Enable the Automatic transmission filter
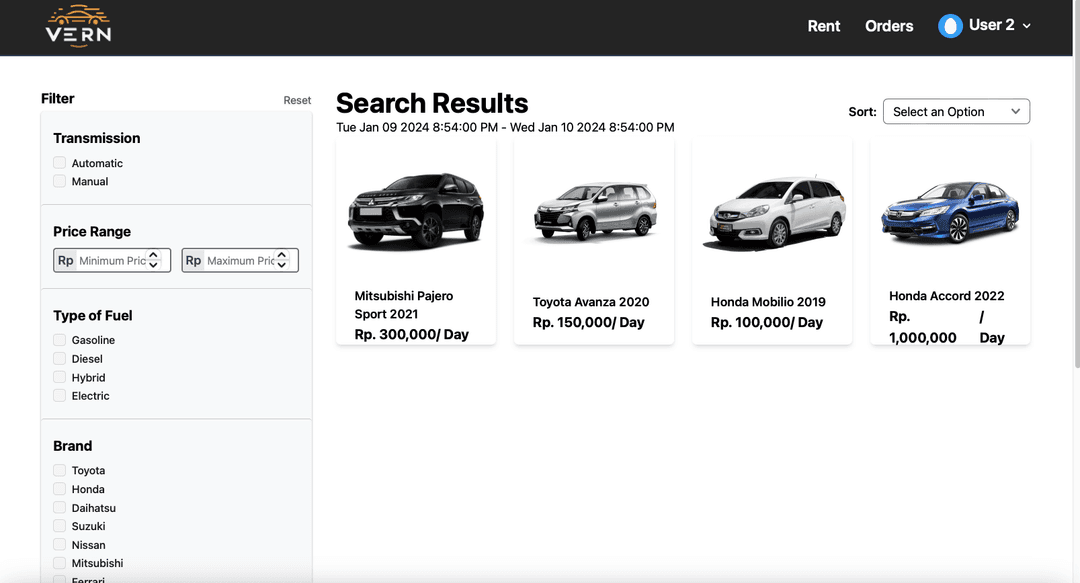Viewport: 1080px width, 583px height. point(59,162)
